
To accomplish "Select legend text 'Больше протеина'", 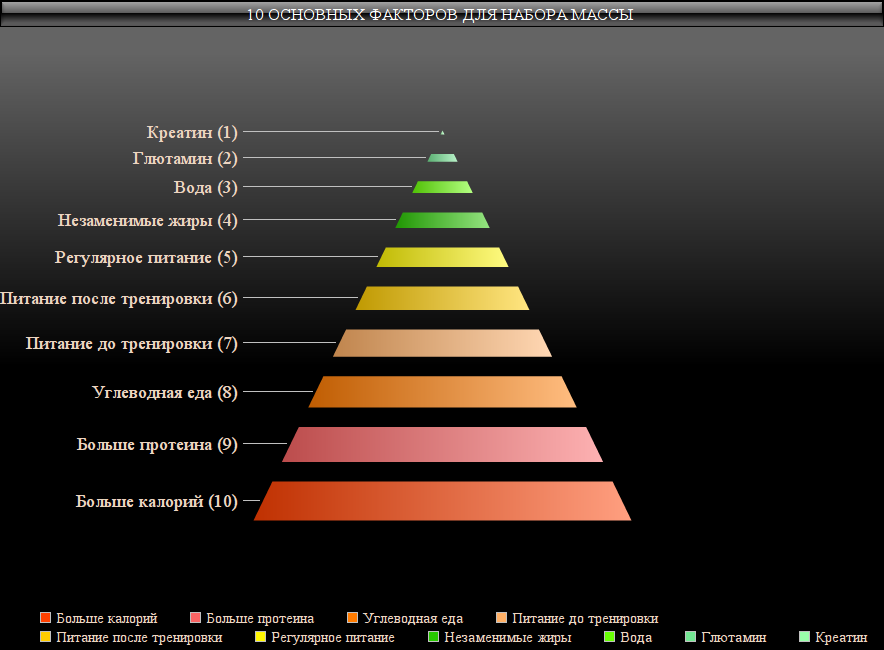I will pos(260,618).
